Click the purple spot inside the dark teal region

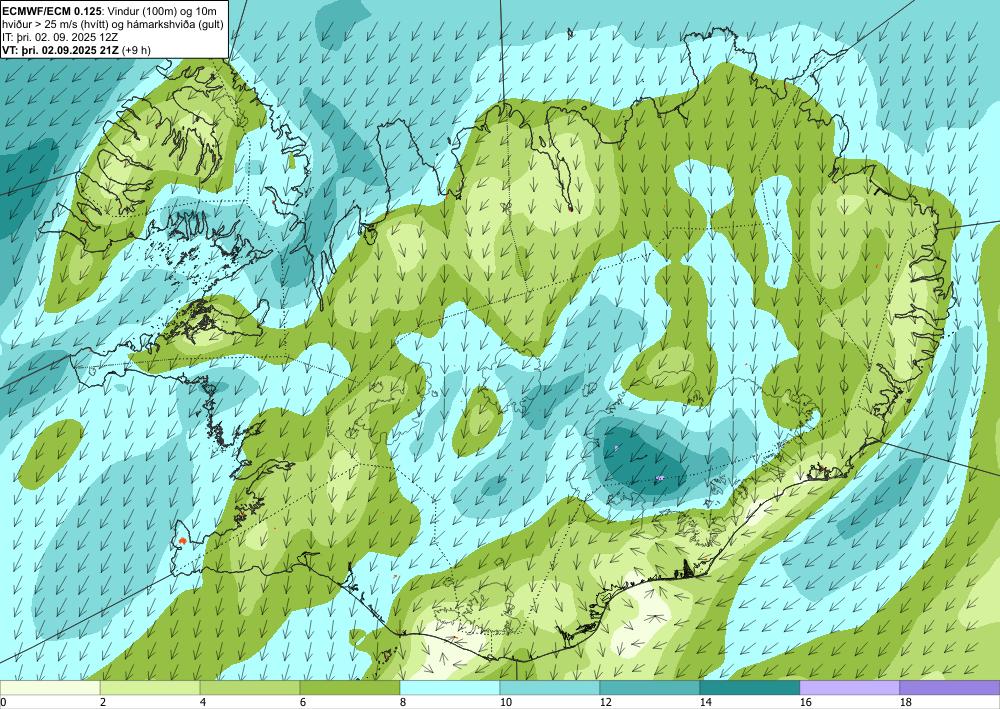660,478
